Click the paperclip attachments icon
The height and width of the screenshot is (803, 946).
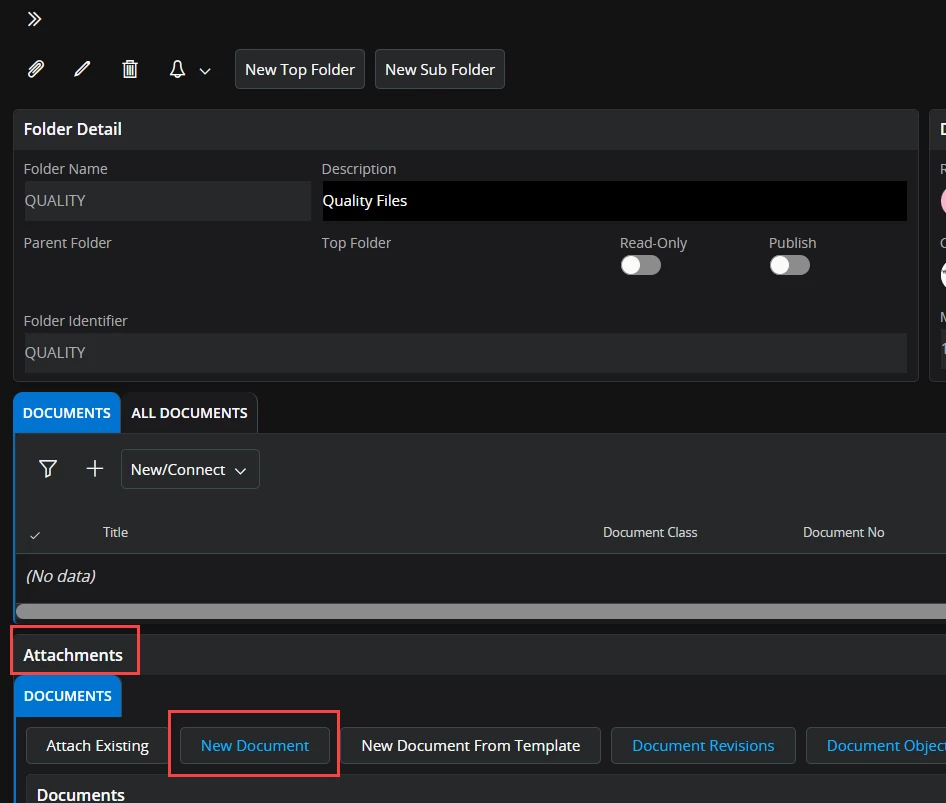click(x=35, y=69)
